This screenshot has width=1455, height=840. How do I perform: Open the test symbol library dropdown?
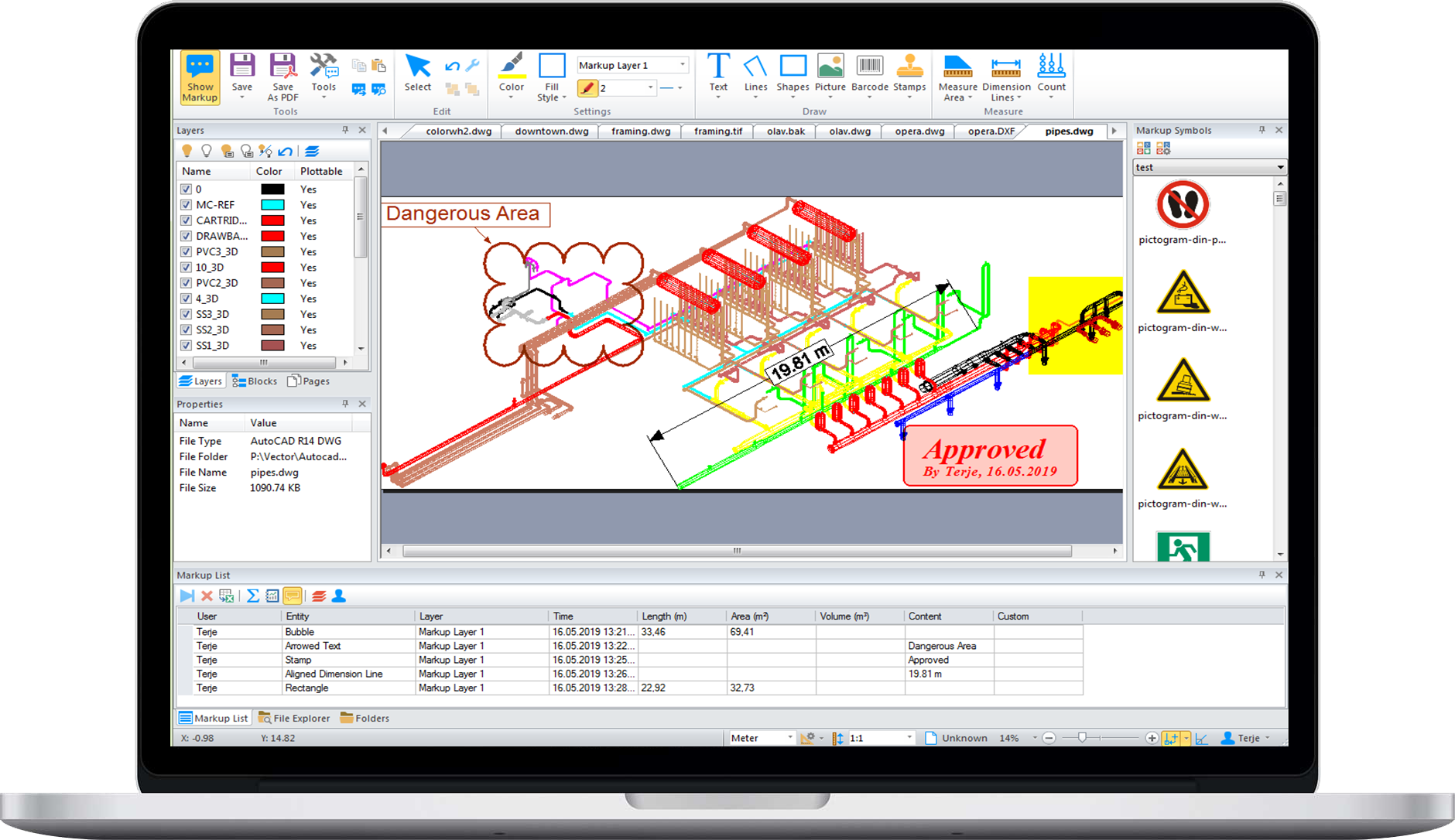(x=1210, y=167)
